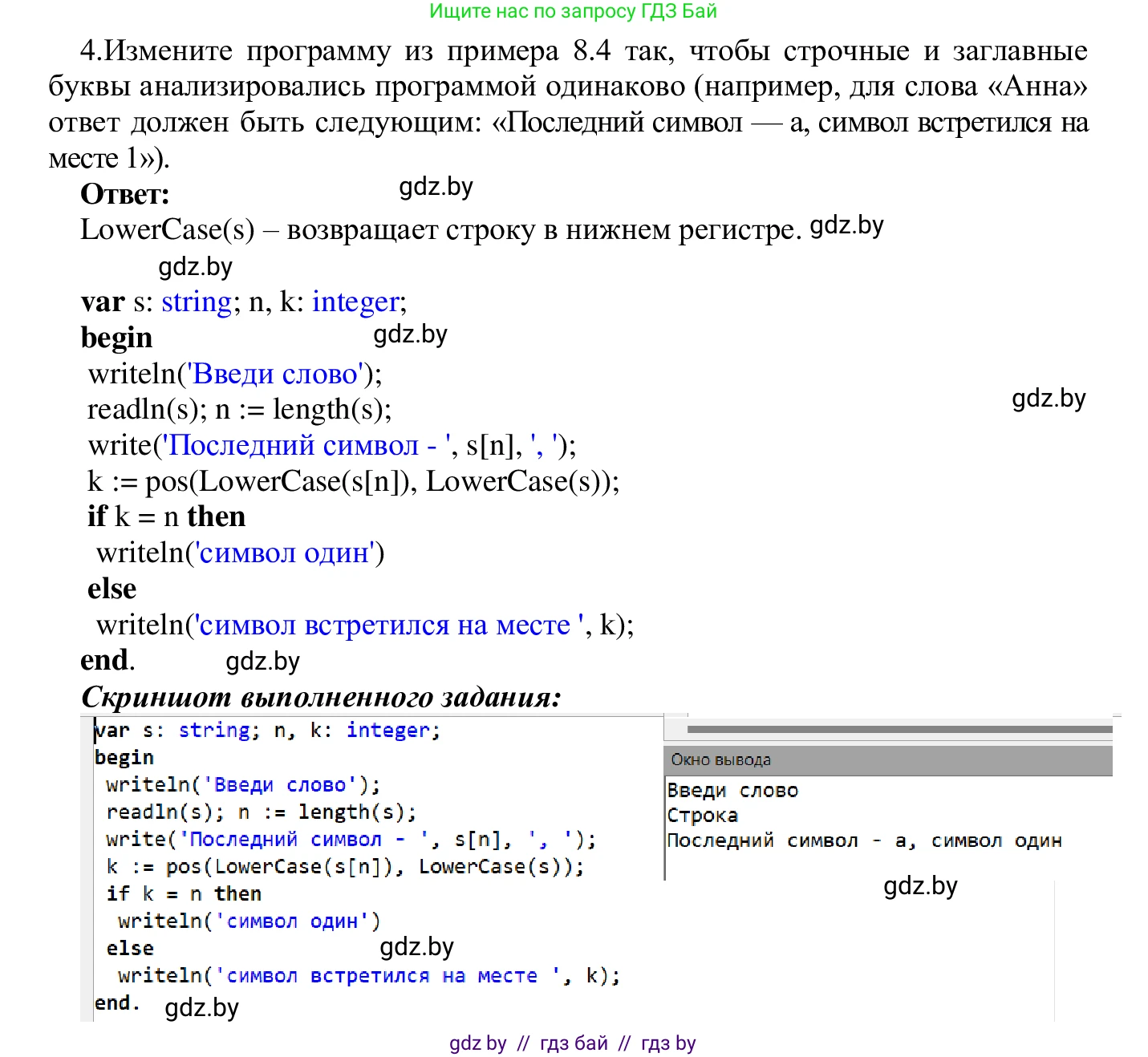
Task: Click the "Строка" line in output window
Action: pyautogui.click(x=703, y=816)
